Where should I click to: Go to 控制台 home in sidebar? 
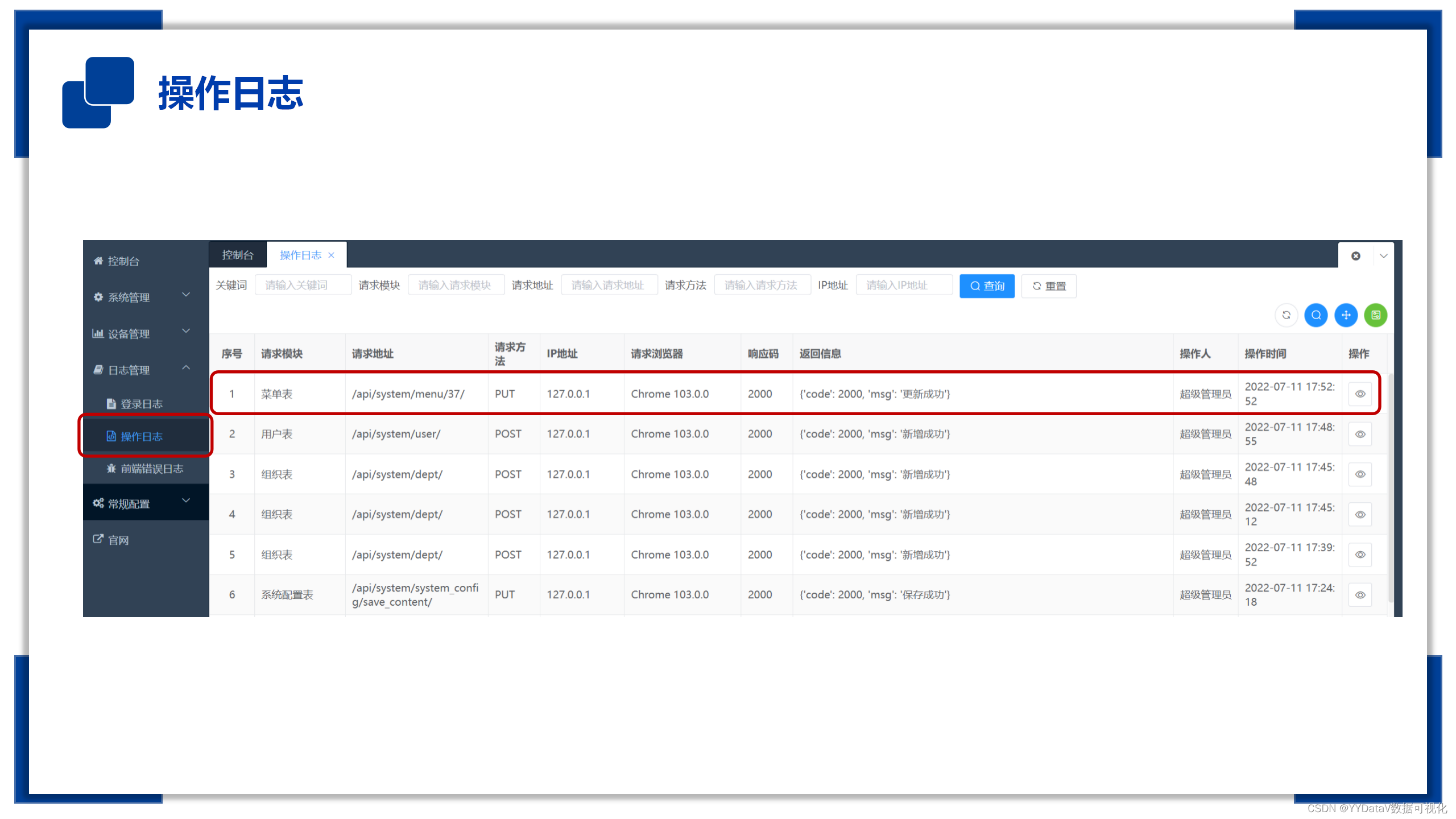(123, 261)
